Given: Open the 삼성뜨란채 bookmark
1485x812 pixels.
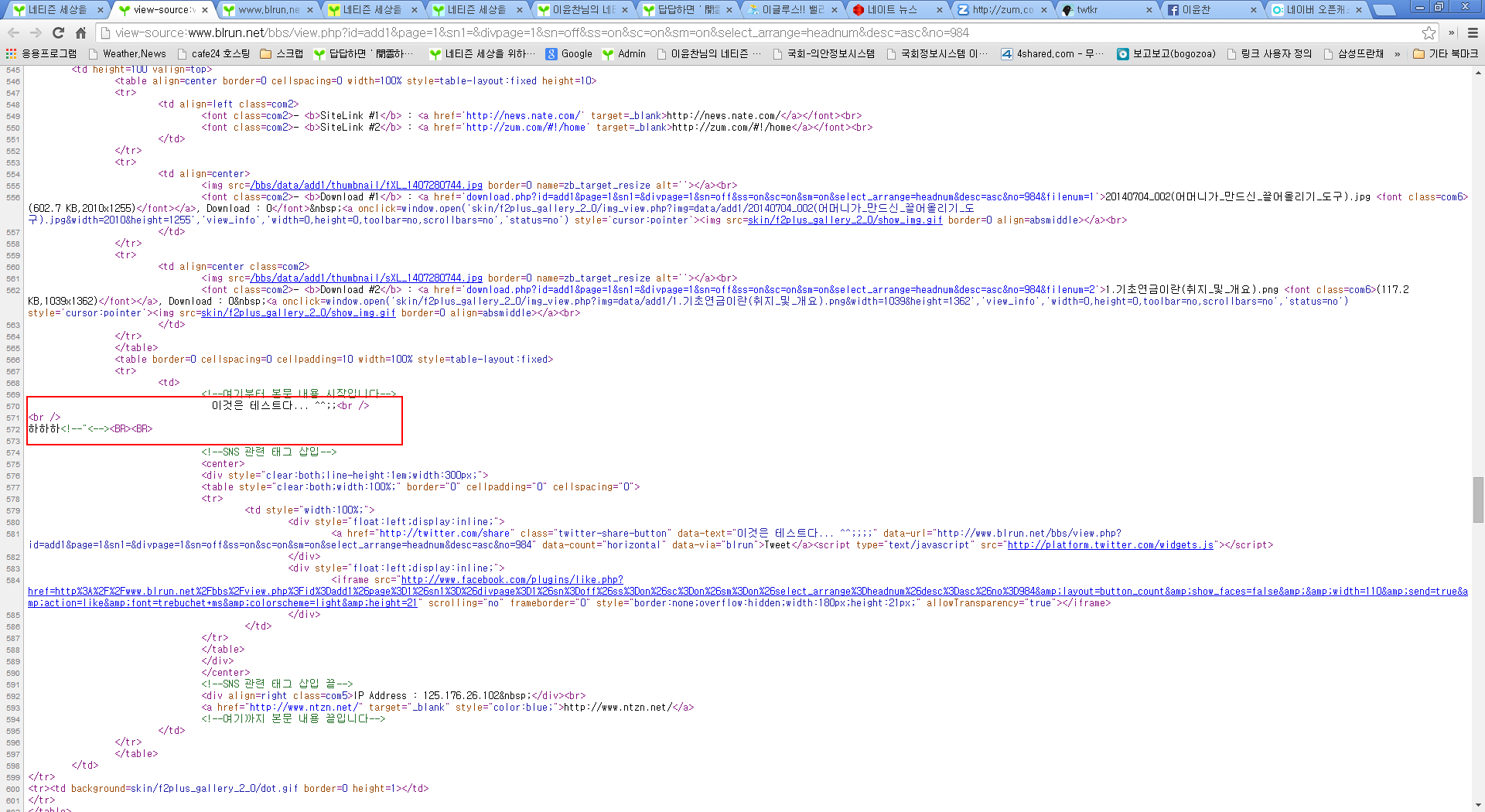Looking at the screenshot, I should click(1354, 53).
